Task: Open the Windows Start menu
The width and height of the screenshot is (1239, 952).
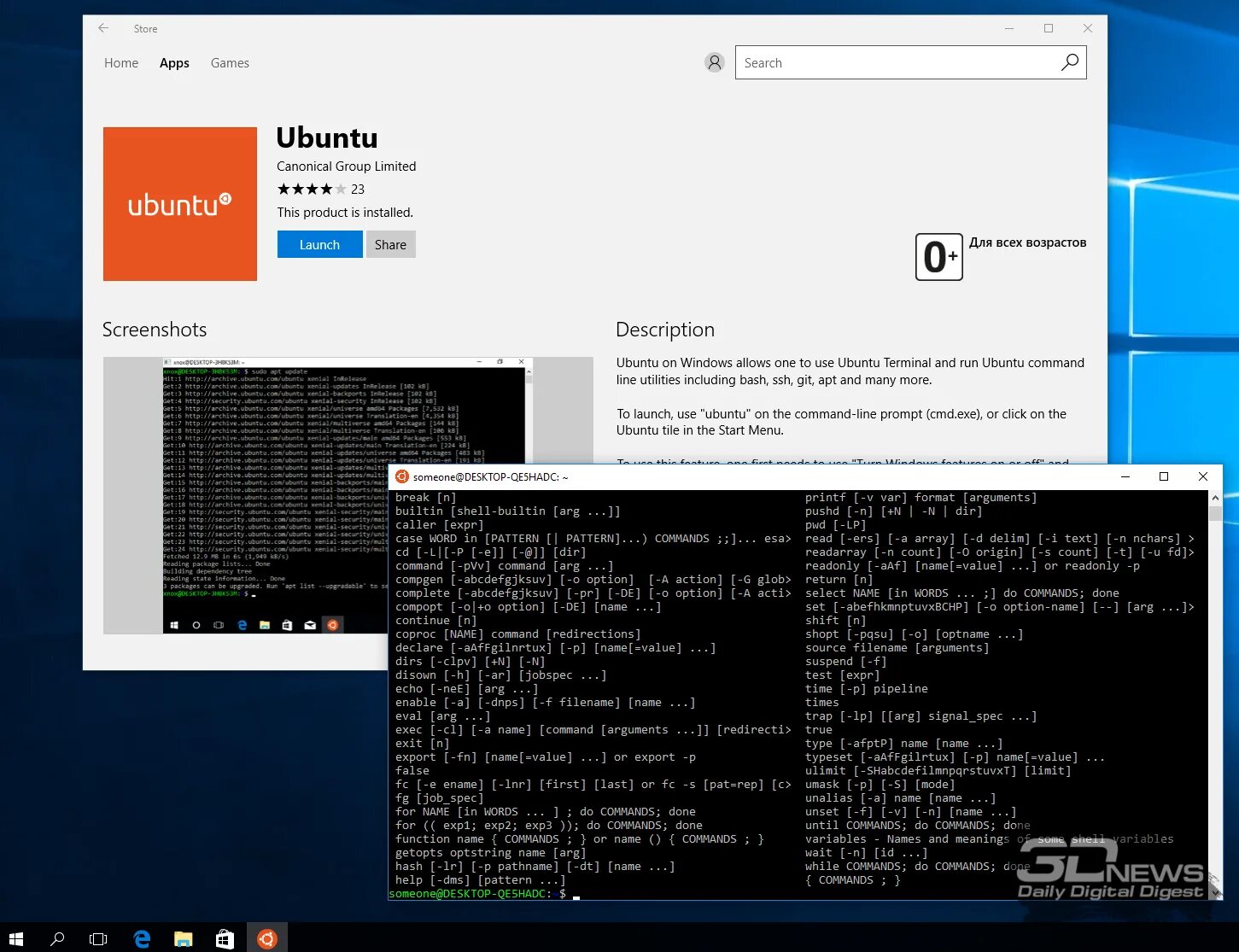Action: pos(16,939)
